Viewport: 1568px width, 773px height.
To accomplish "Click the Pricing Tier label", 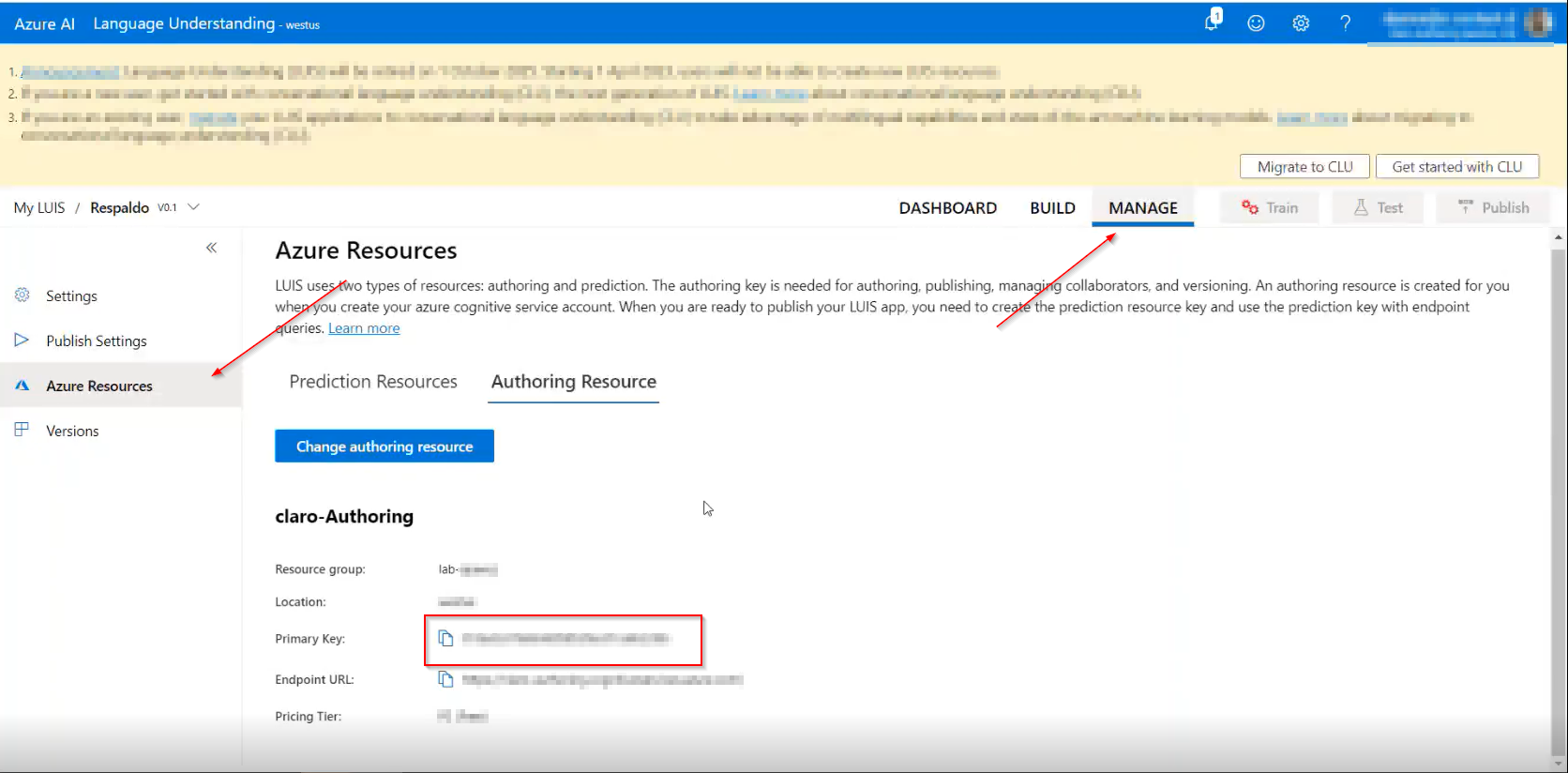I will pyautogui.click(x=308, y=716).
